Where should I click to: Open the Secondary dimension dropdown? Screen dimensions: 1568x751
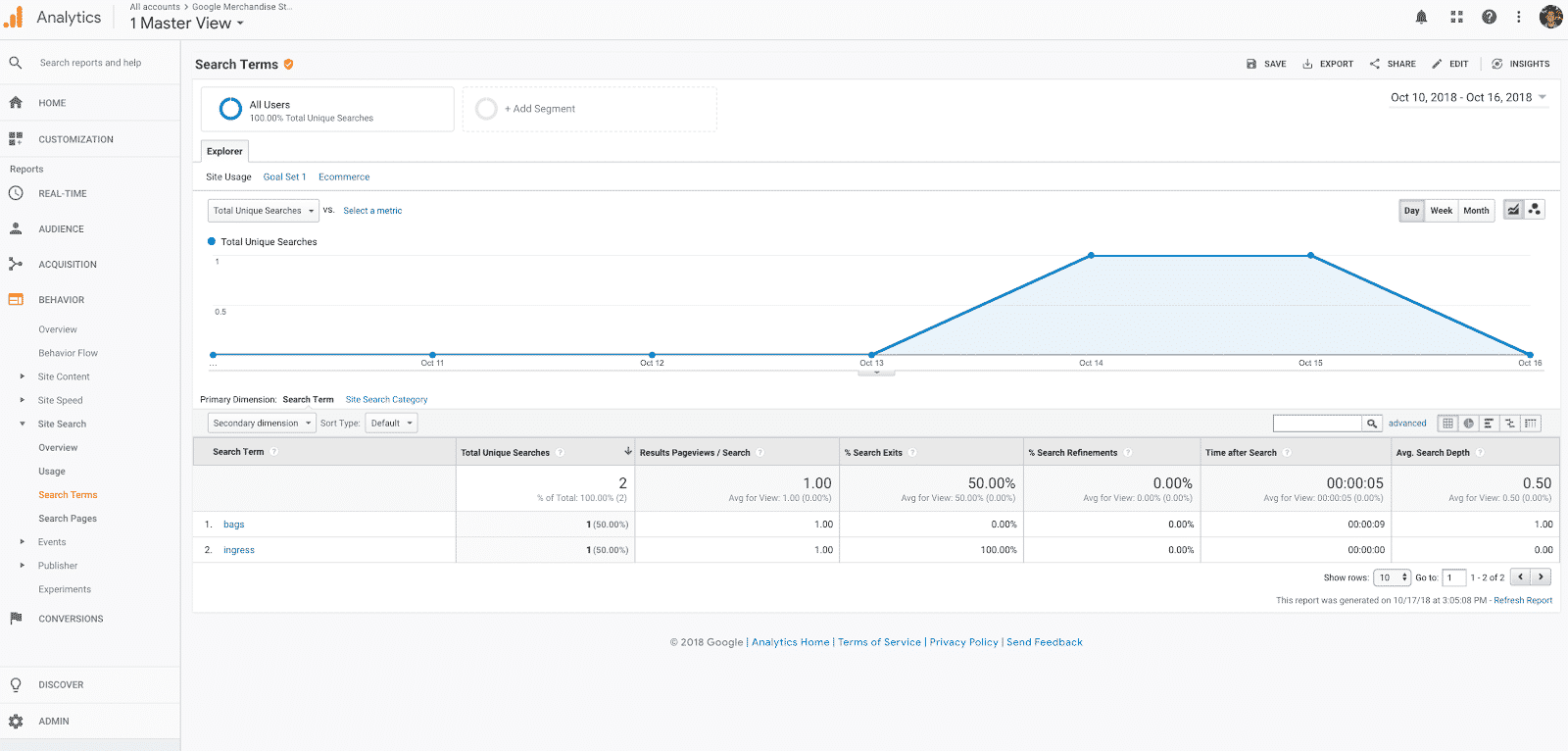(261, 424)
